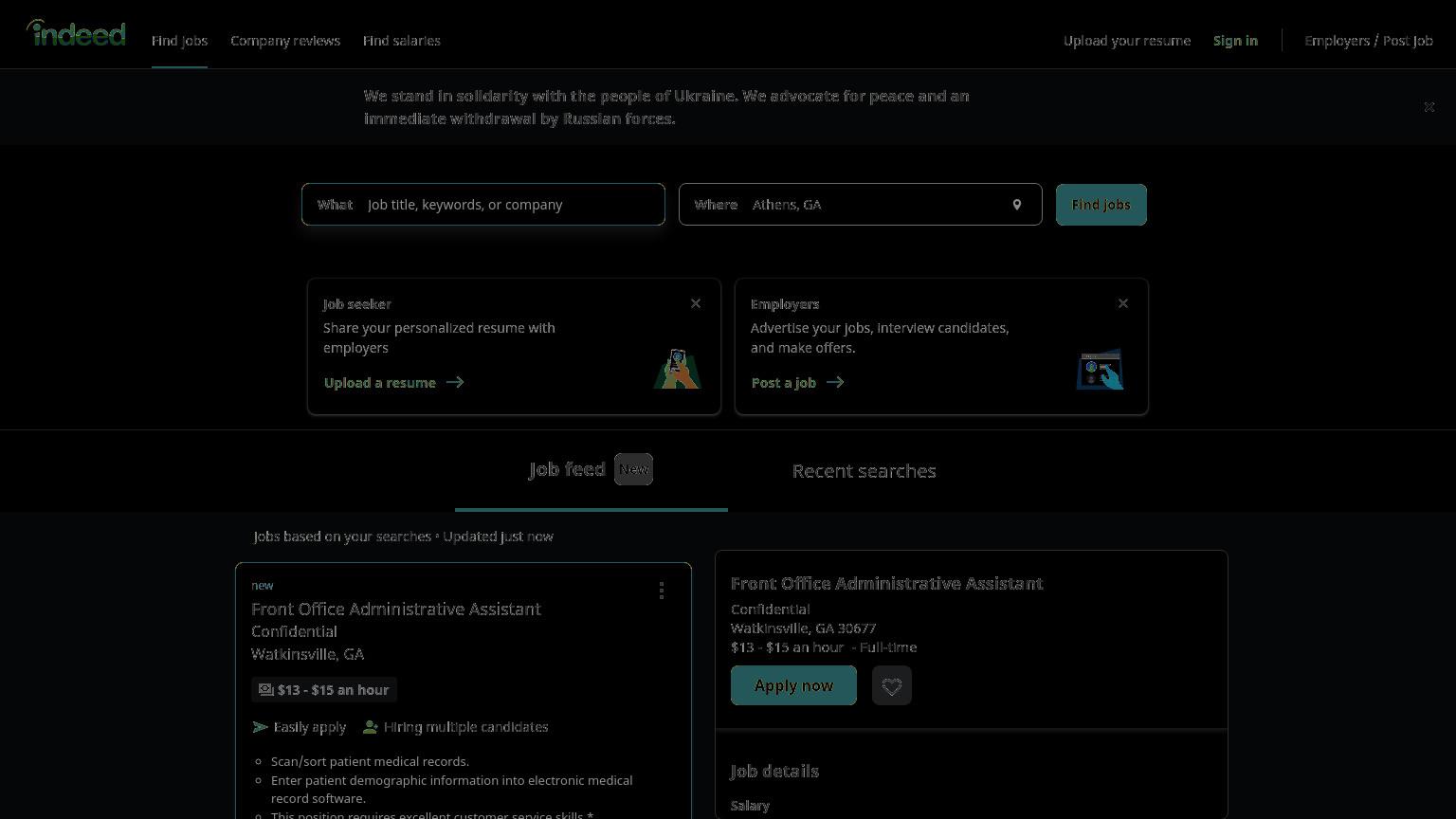Click the salary money icon on job card
Image resolution: width=1456 pixels, height=819 pixels.
pos(266,690)
